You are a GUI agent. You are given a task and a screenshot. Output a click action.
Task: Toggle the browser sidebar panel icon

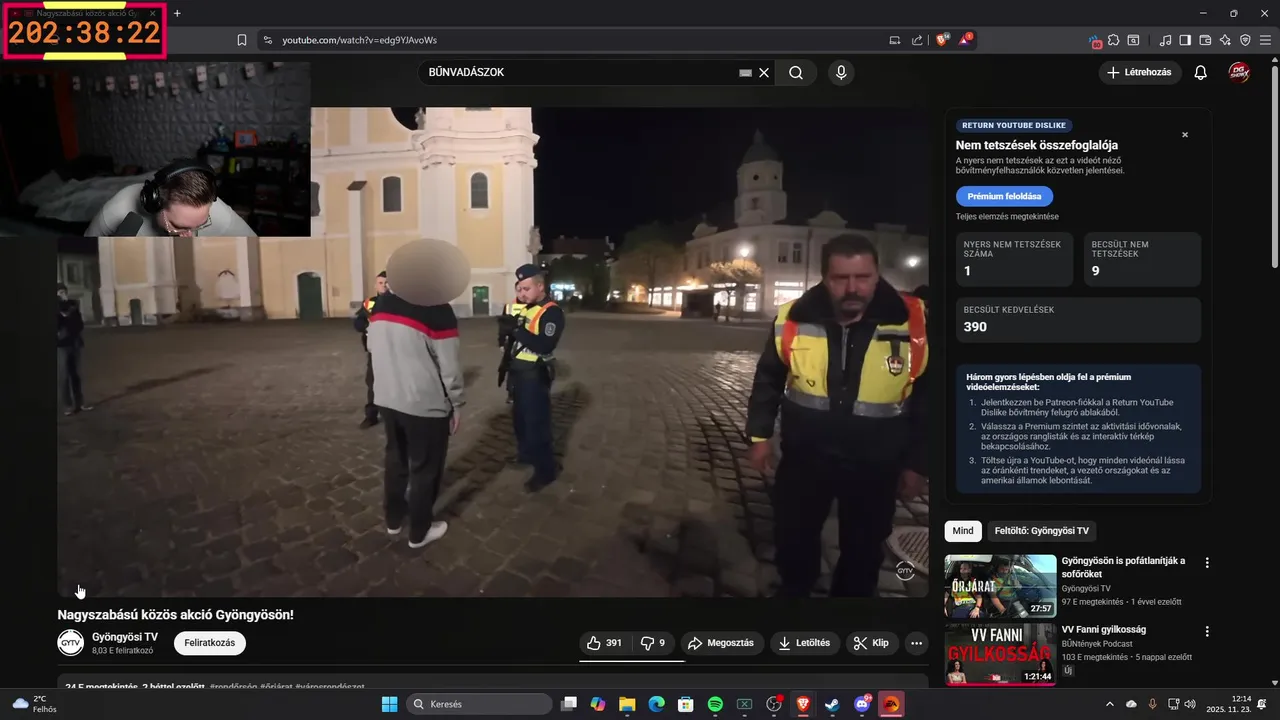1185,40
